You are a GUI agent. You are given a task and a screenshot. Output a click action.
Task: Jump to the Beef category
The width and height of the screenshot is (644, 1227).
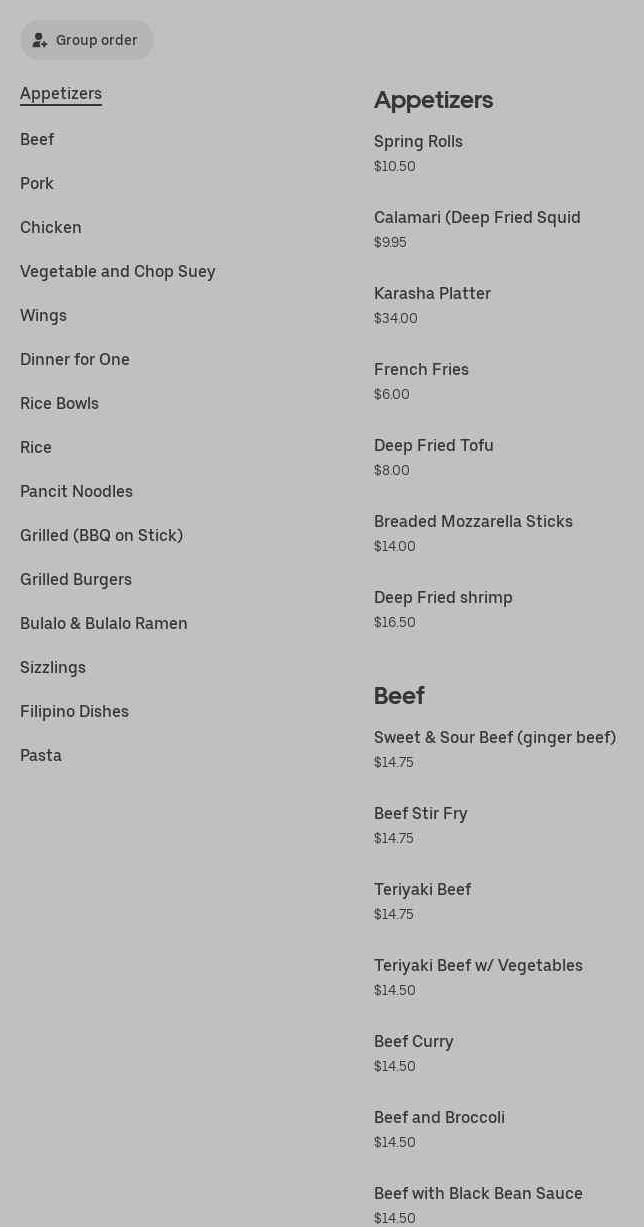click(x=37, y=140)
